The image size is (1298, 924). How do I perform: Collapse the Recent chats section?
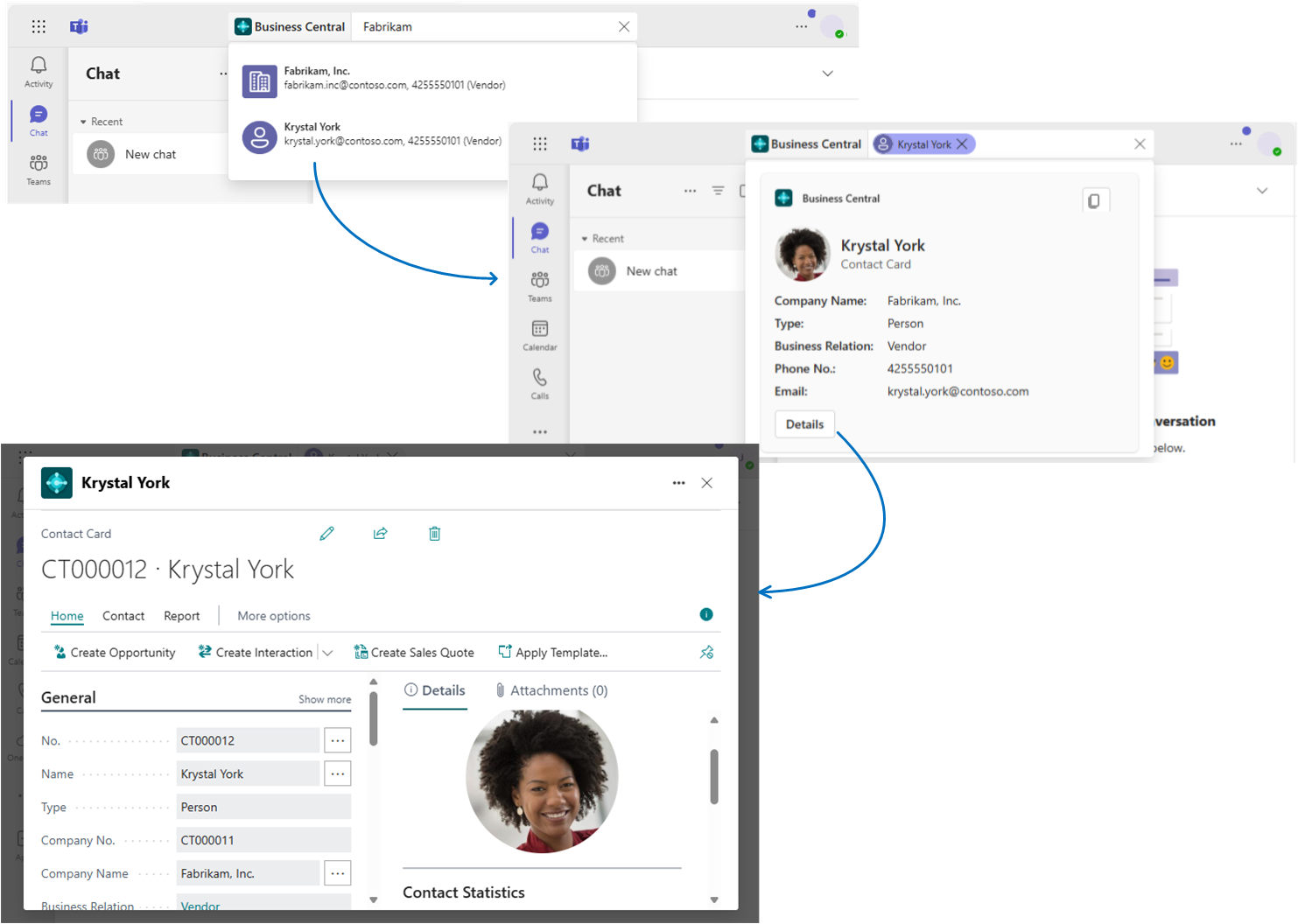coord(585,238)
